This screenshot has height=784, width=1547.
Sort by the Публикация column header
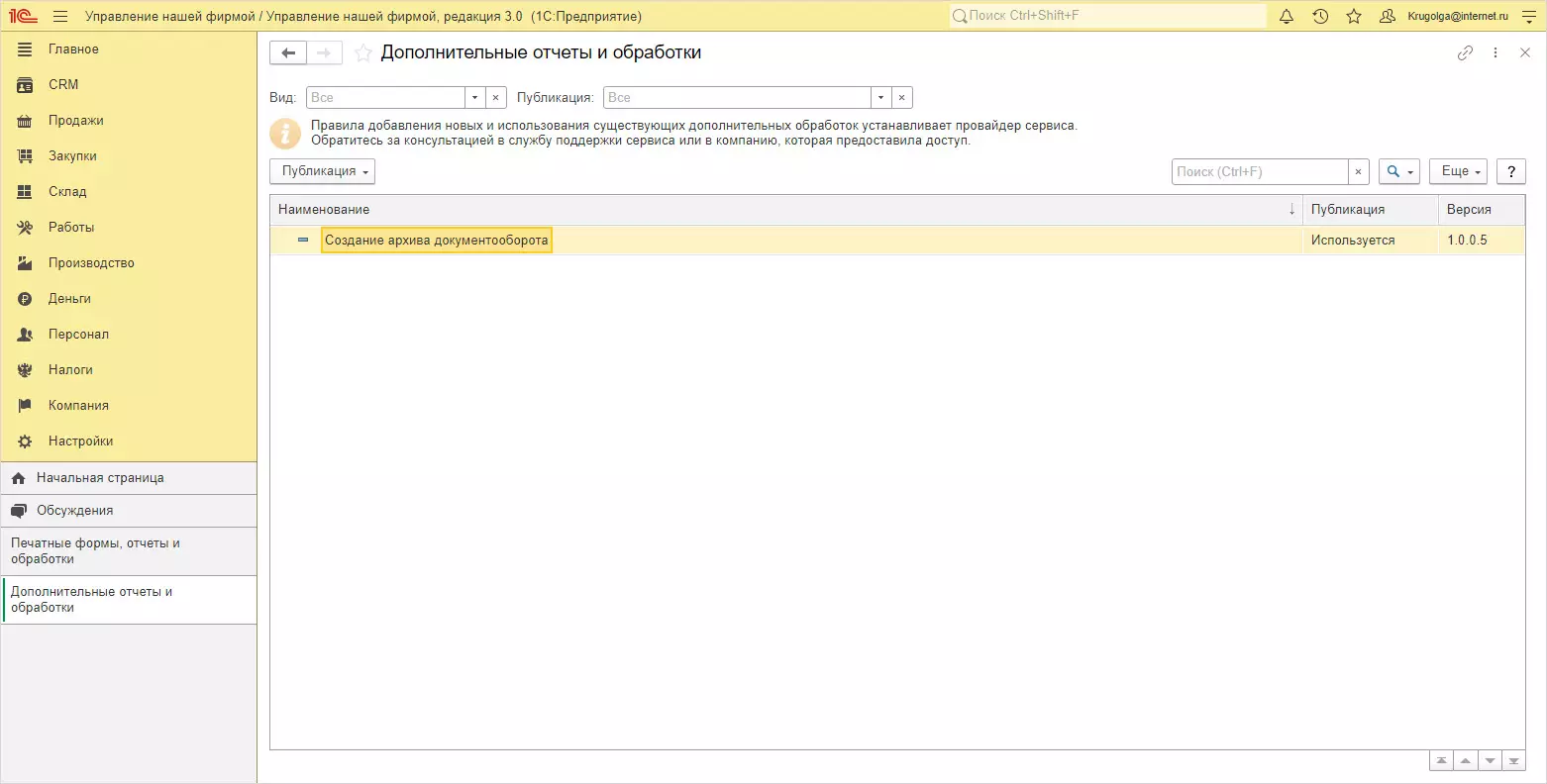[x=1370, y=210]
